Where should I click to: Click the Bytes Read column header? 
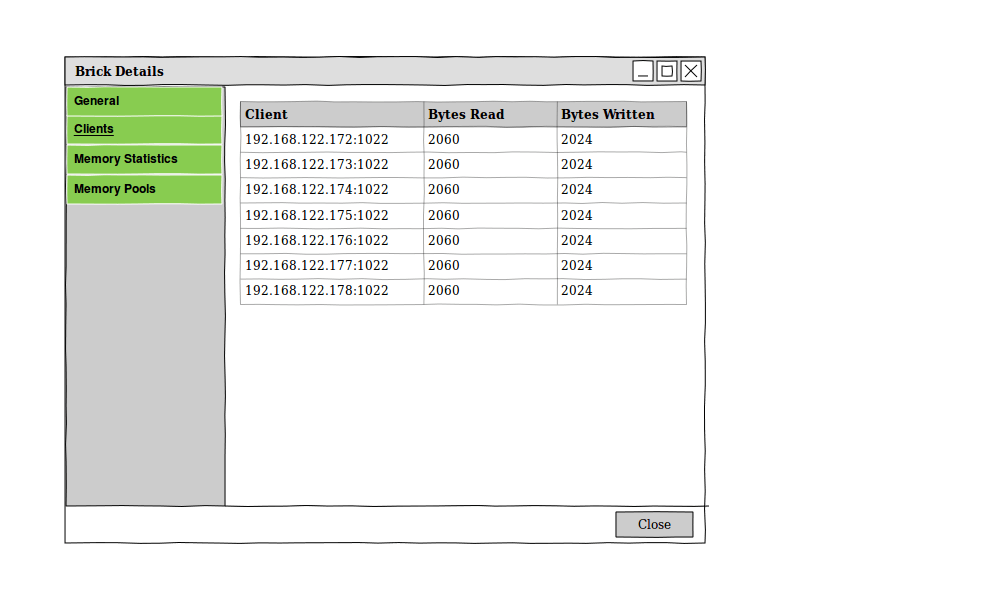click(489, 114)
